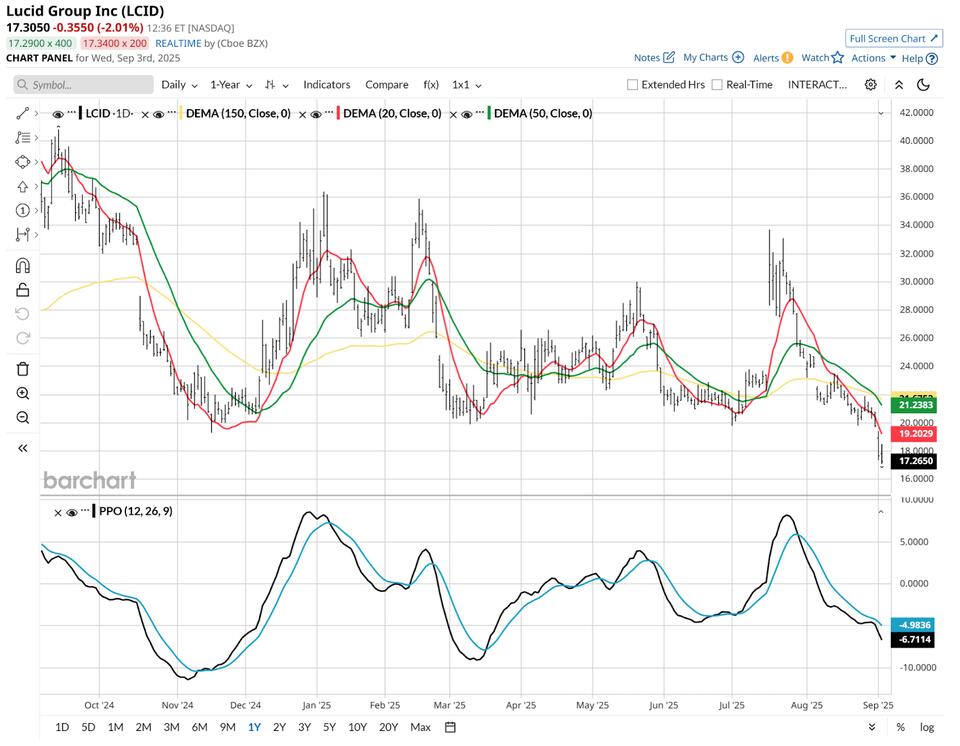Remove the PPO (12, 26, 9) study
Image resolution: width=960 pixels, height=746 pixels.
(x=58, y=513)
